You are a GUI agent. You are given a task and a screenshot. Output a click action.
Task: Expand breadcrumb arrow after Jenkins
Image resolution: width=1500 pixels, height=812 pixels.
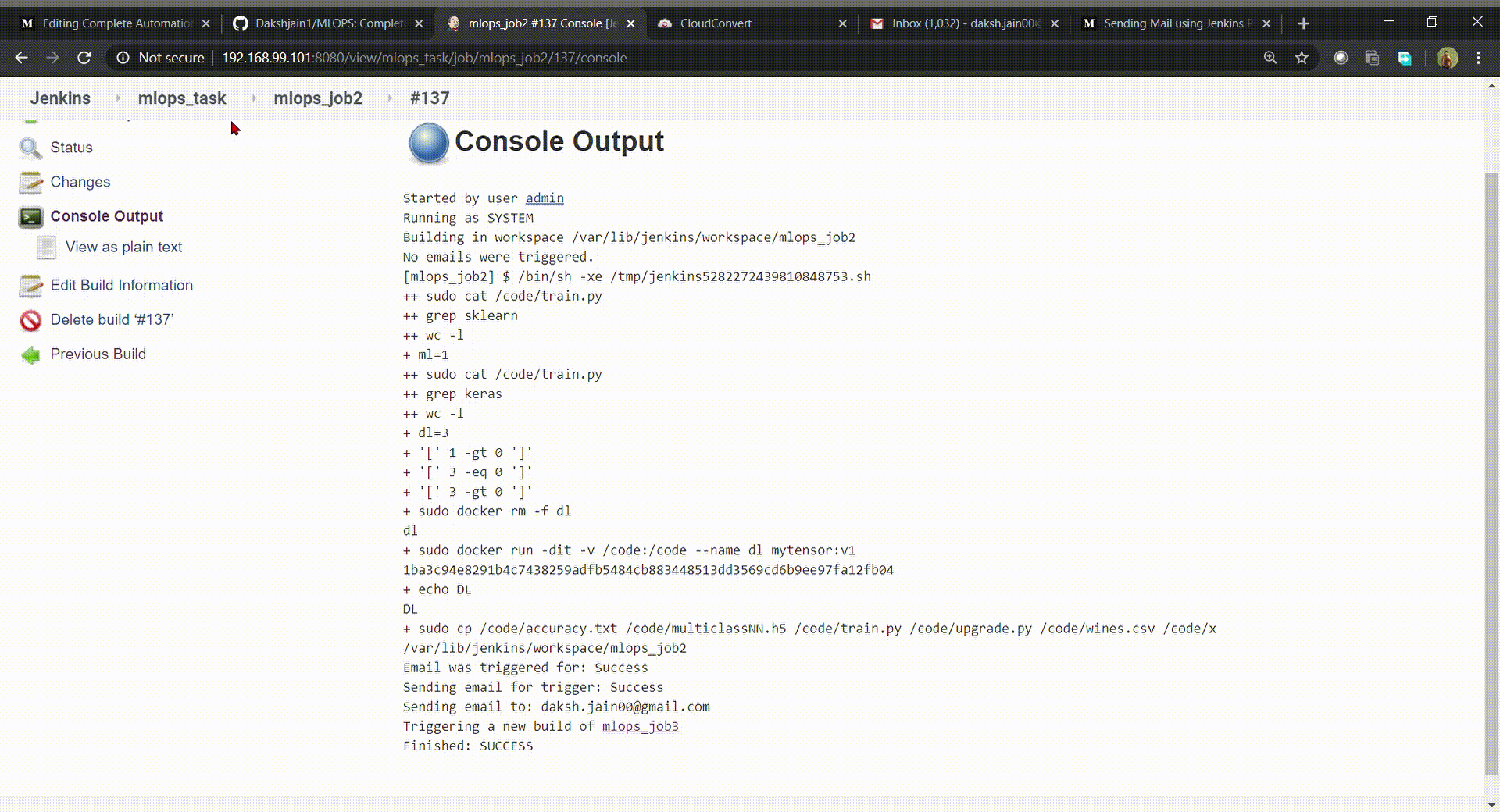pyautogui.click(x=118, y=98)
